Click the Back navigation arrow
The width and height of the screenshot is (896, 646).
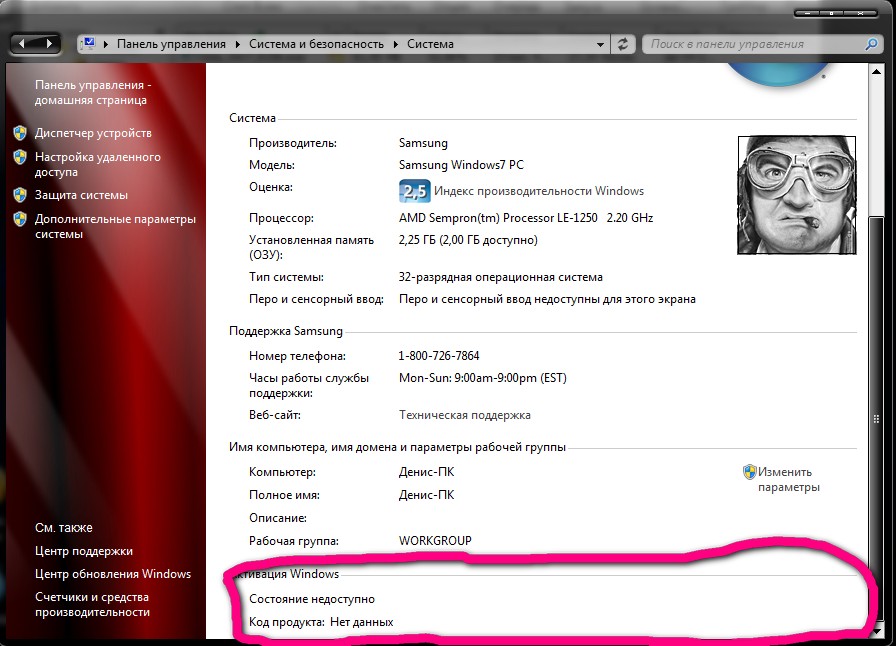coord(22,43)
